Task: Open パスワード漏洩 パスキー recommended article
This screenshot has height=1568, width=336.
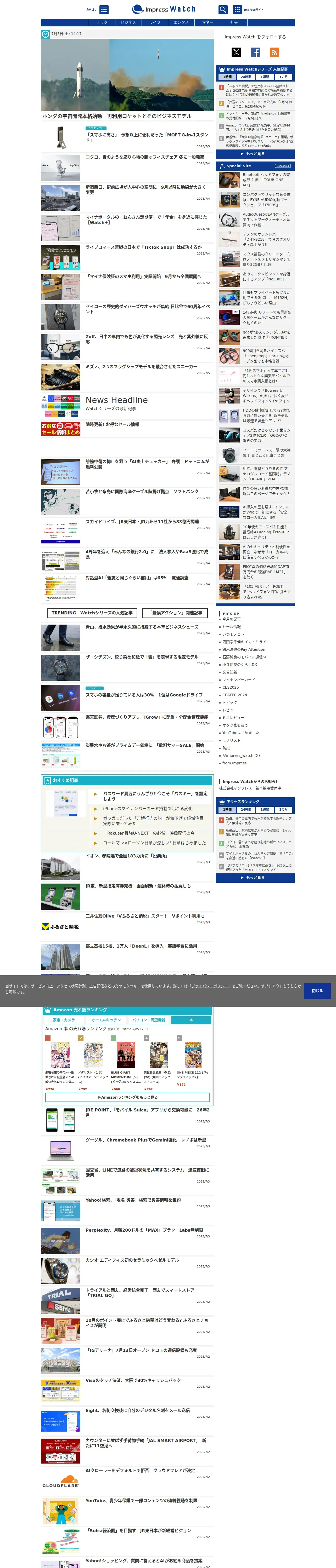Action: pyautogui.click(x=155, y=796)
